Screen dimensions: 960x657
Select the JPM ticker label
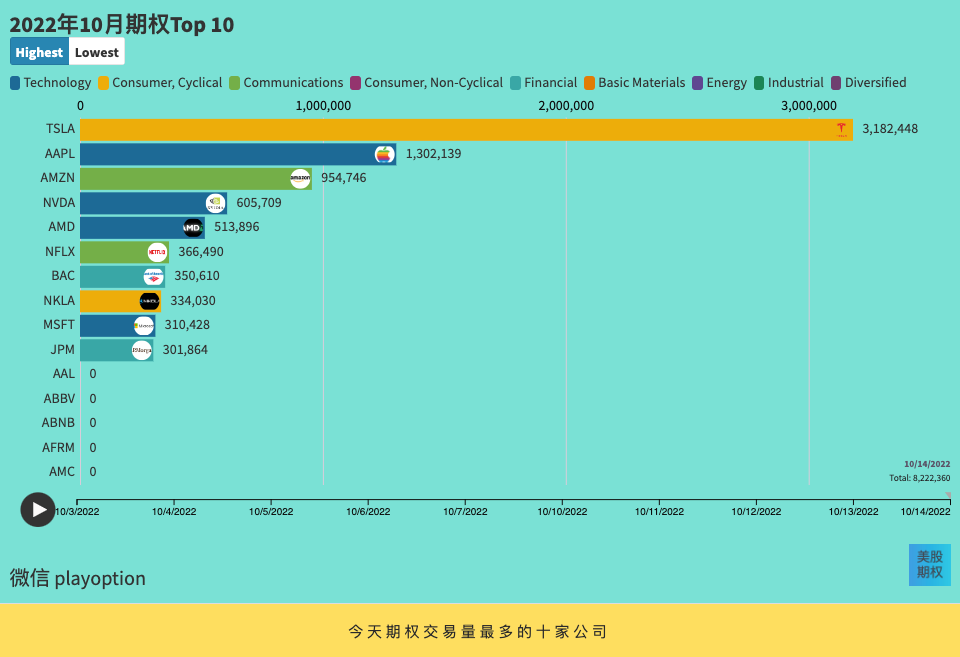point(62,350)
